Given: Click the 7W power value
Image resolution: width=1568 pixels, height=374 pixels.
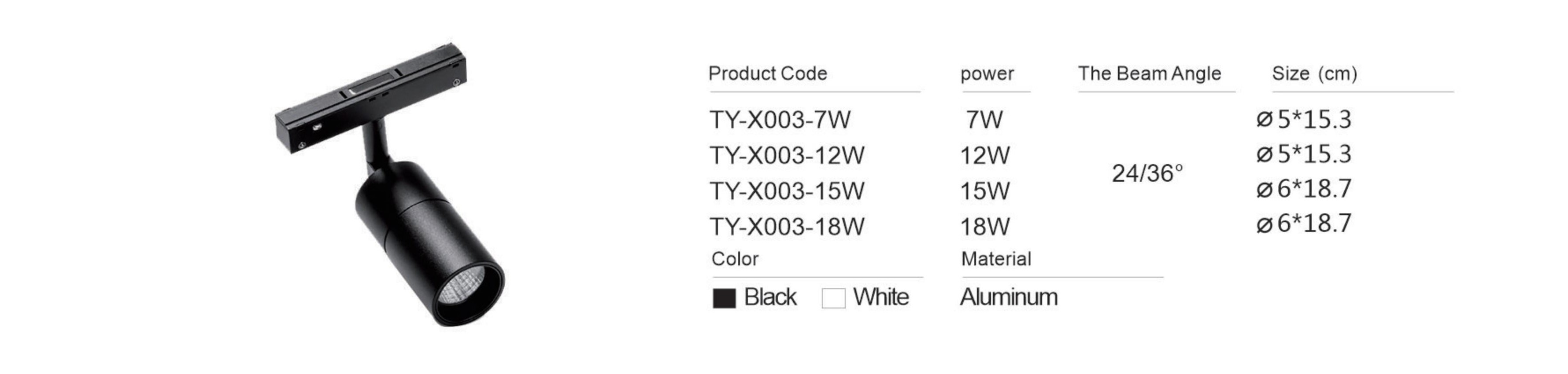Looking at the screenshot, I should pos(984,120).
